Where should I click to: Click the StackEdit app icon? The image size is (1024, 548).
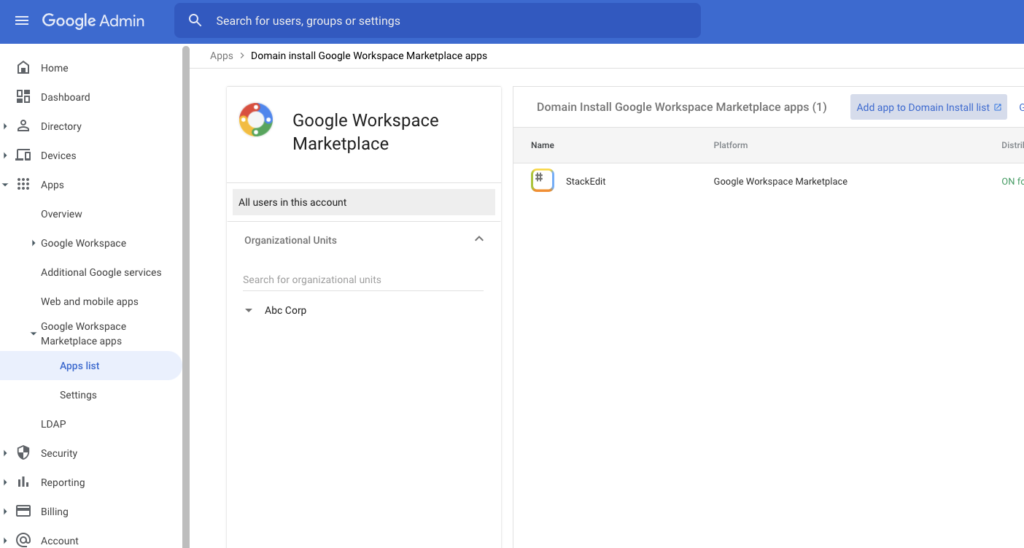click(542, 180)
